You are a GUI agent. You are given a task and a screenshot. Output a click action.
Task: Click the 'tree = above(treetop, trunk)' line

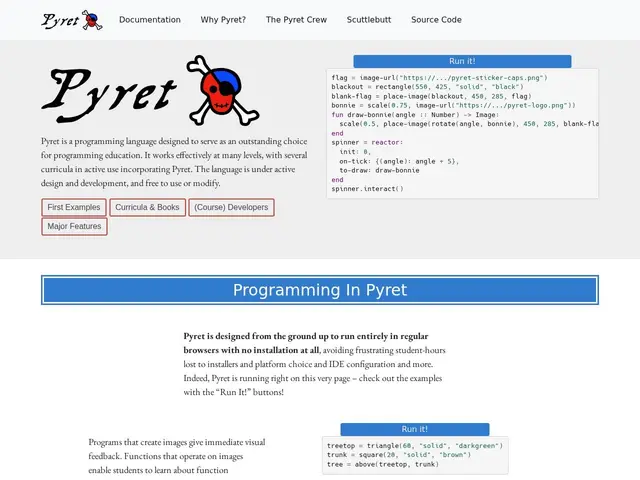click(383, 464)
